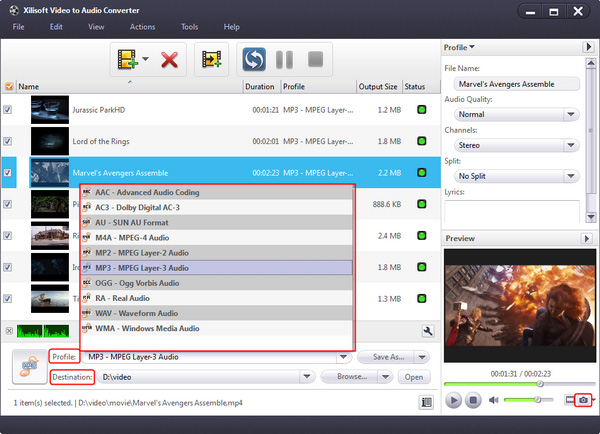
Task: Open the Help menu
Action: click(x=232, y=27)
